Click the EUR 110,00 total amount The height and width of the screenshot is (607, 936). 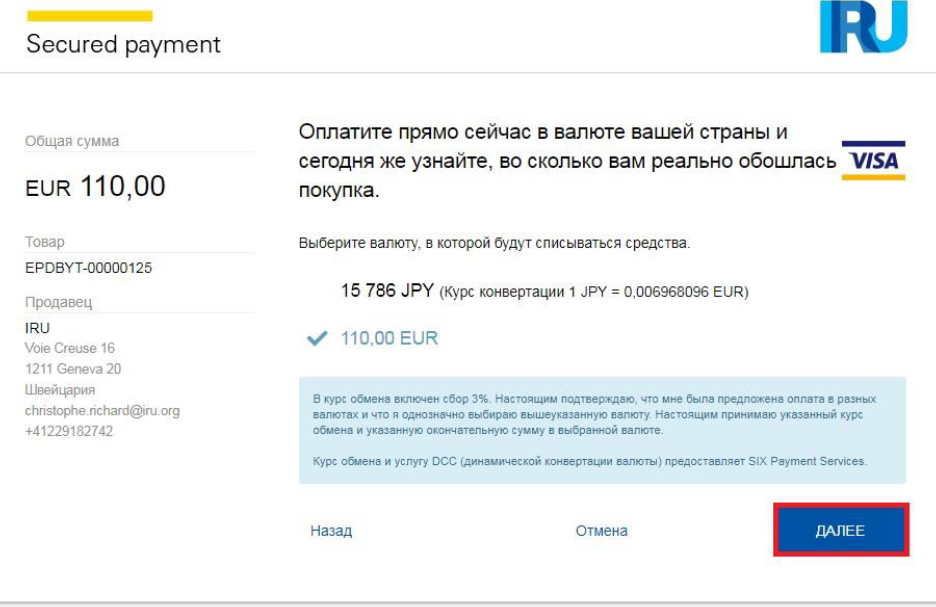coord(95,186)
